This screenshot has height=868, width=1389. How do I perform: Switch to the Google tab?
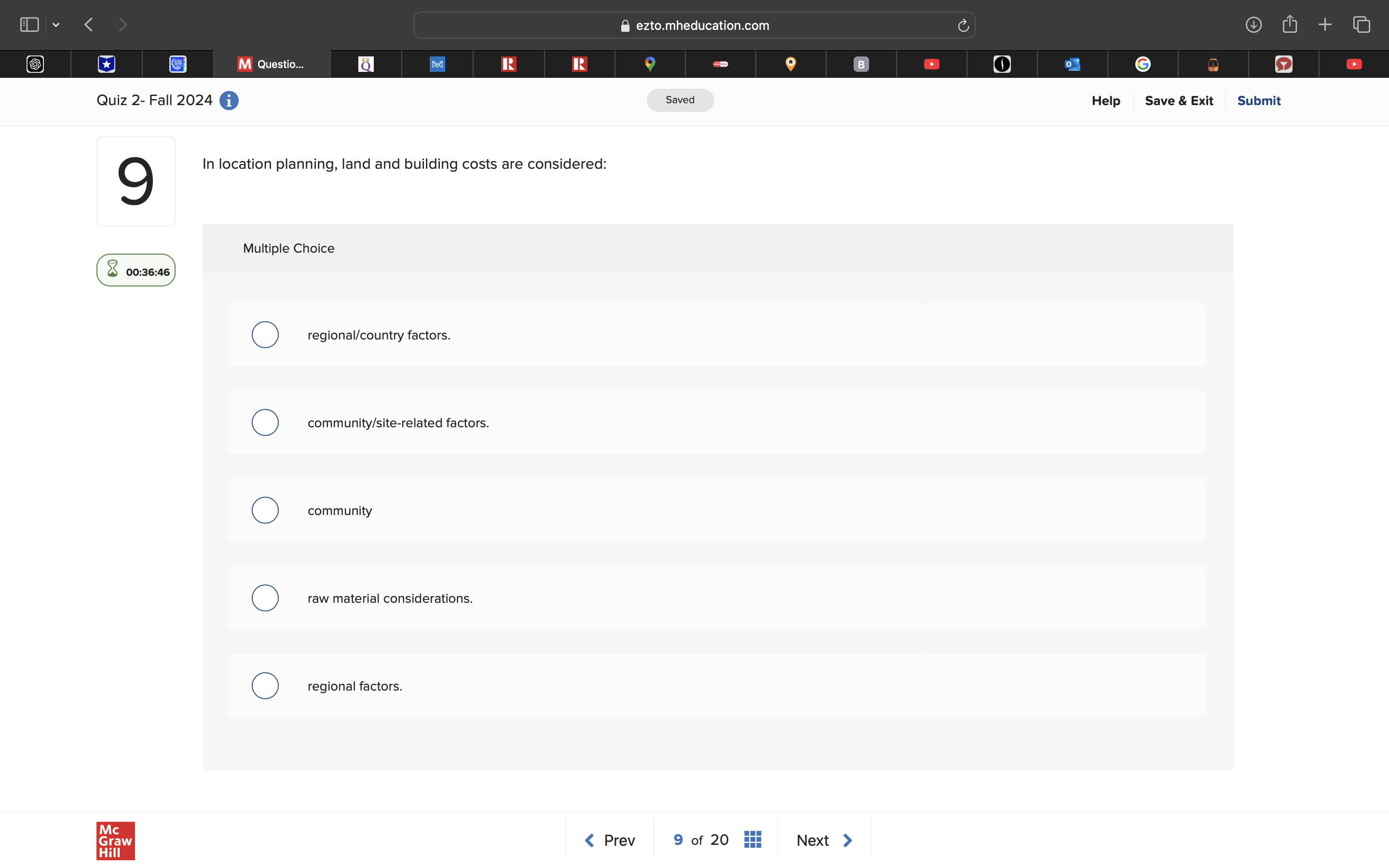[x=1142, y=64]
